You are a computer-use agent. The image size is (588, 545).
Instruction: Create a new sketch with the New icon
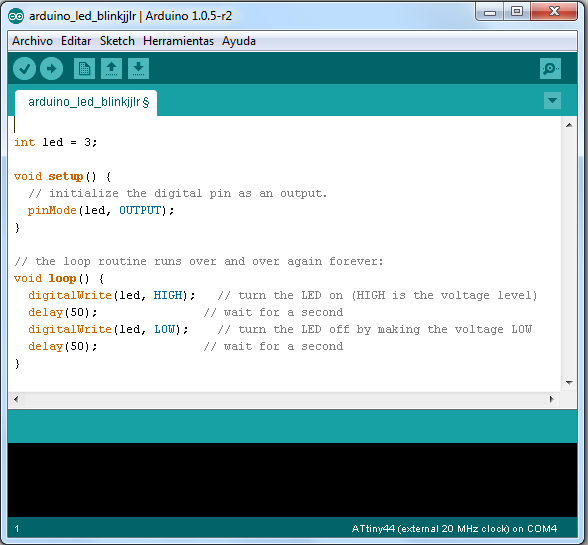[84, 69]
